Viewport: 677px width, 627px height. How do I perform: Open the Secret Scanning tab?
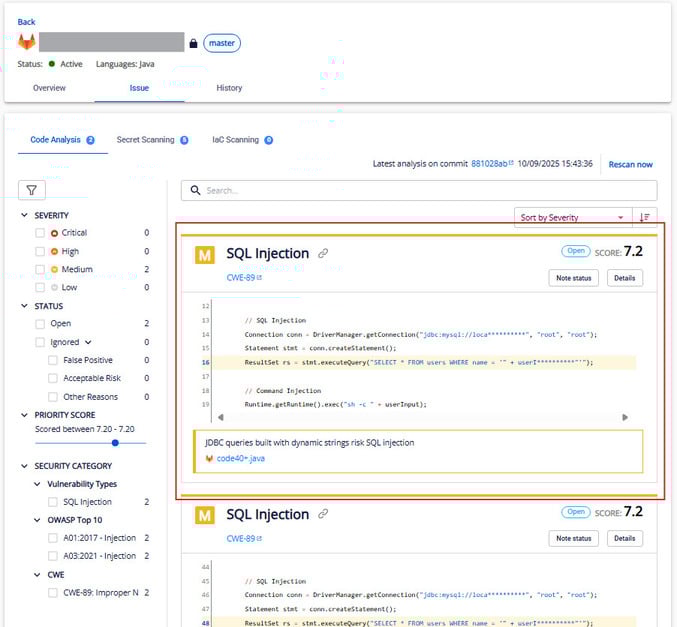click(x=145, y=140)
